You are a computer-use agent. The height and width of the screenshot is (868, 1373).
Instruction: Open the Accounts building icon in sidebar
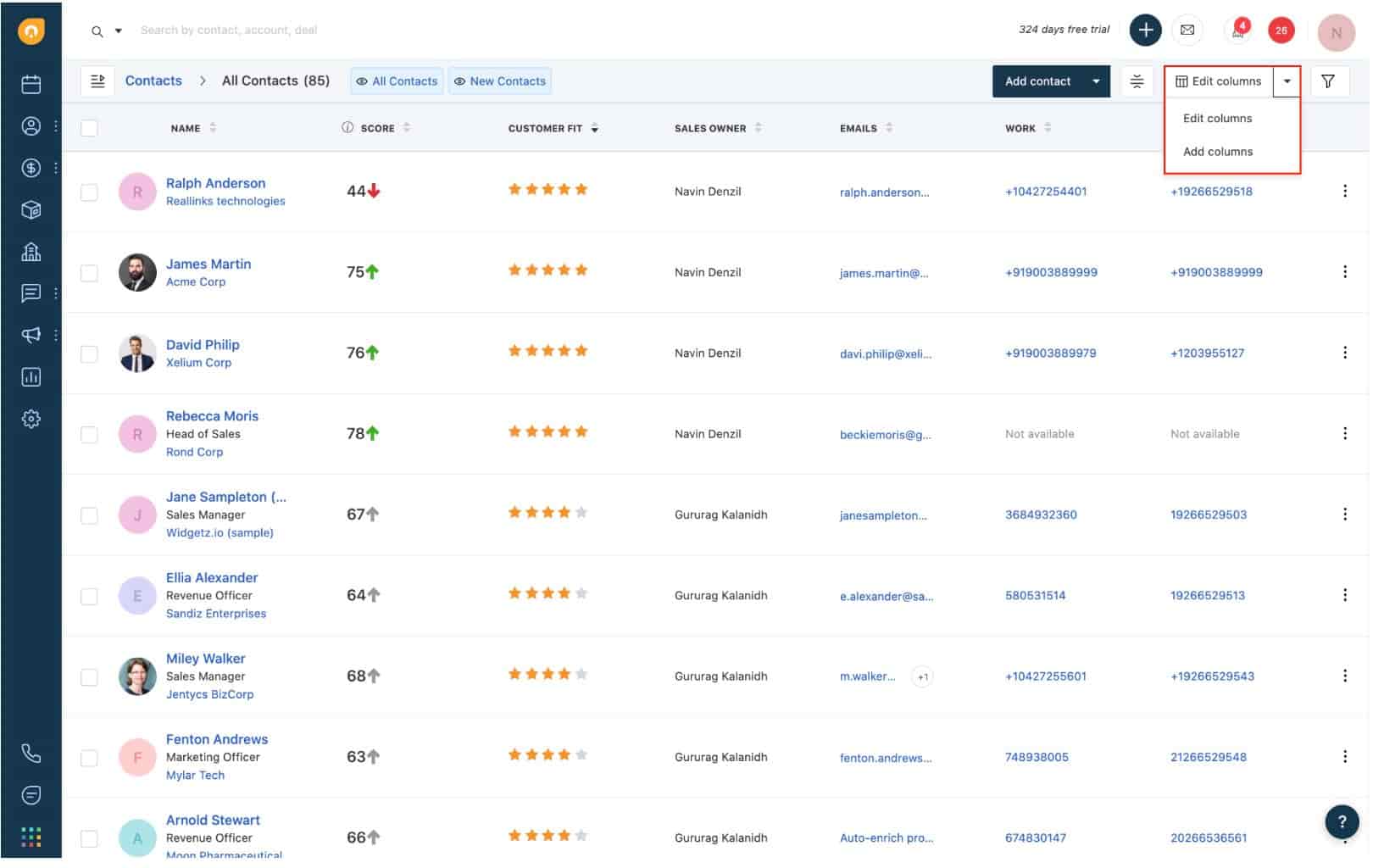click(x=31, y=252)
